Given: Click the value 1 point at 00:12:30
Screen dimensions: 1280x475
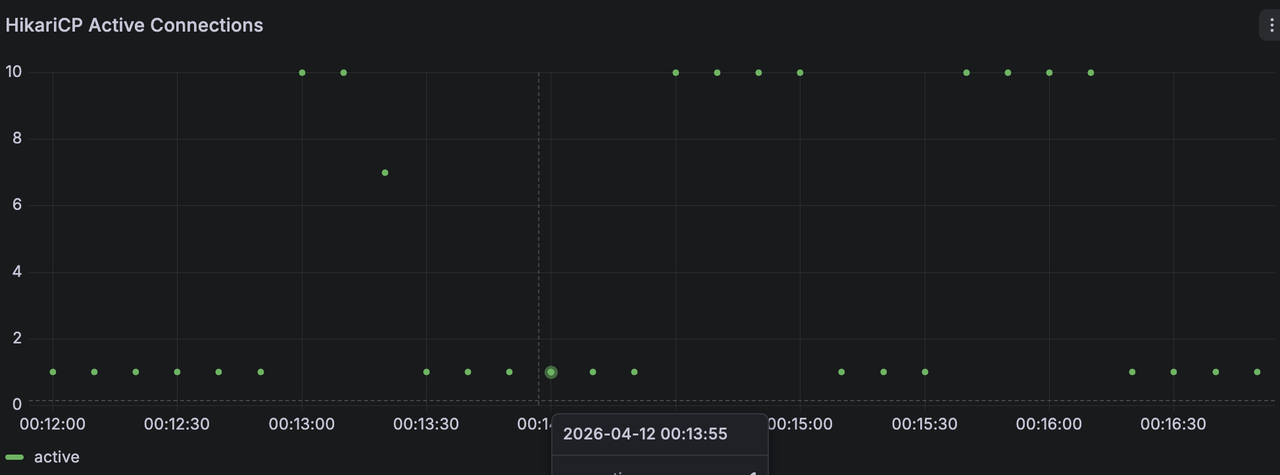Looking at the screenshot, I should coord(177,372).
